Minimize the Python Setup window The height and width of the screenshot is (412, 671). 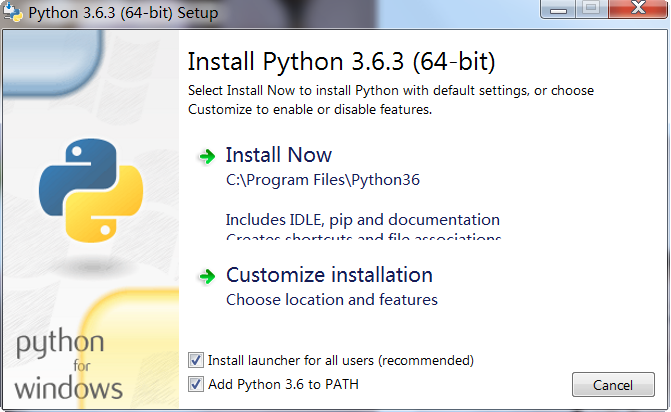558,9
